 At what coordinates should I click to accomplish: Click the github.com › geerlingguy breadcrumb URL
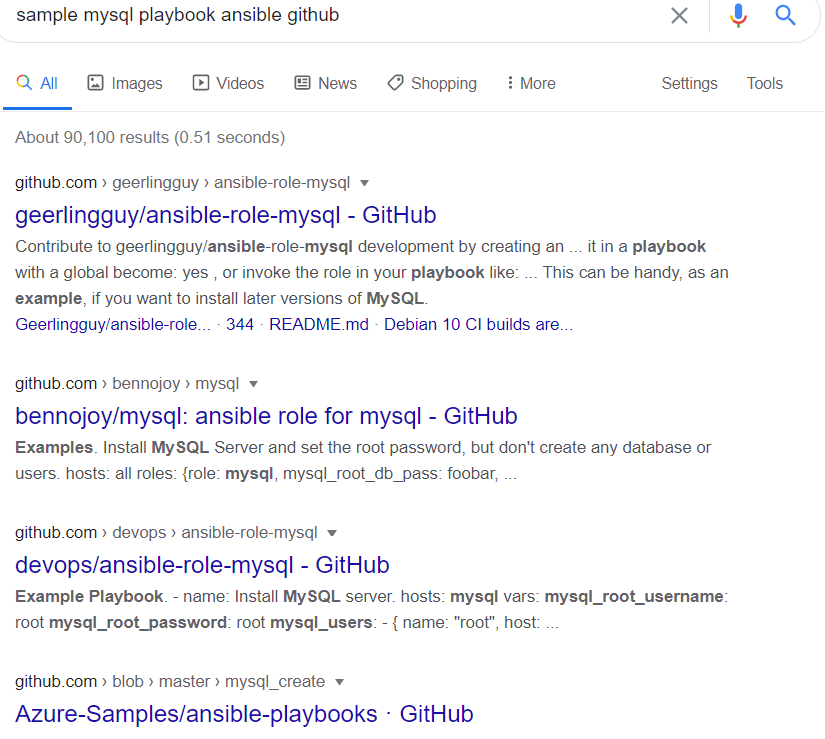[x=183, y=183]
